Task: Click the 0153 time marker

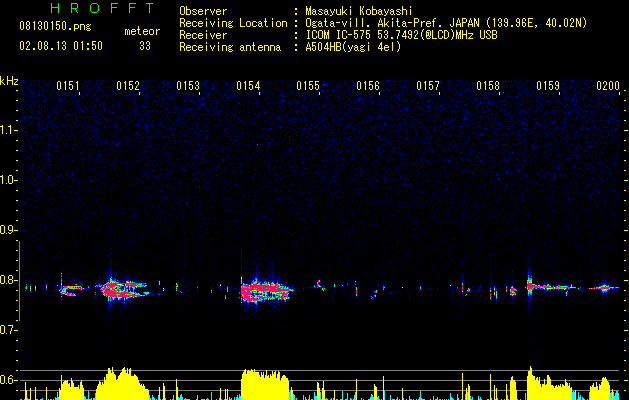Action: [x=188, y=86]
